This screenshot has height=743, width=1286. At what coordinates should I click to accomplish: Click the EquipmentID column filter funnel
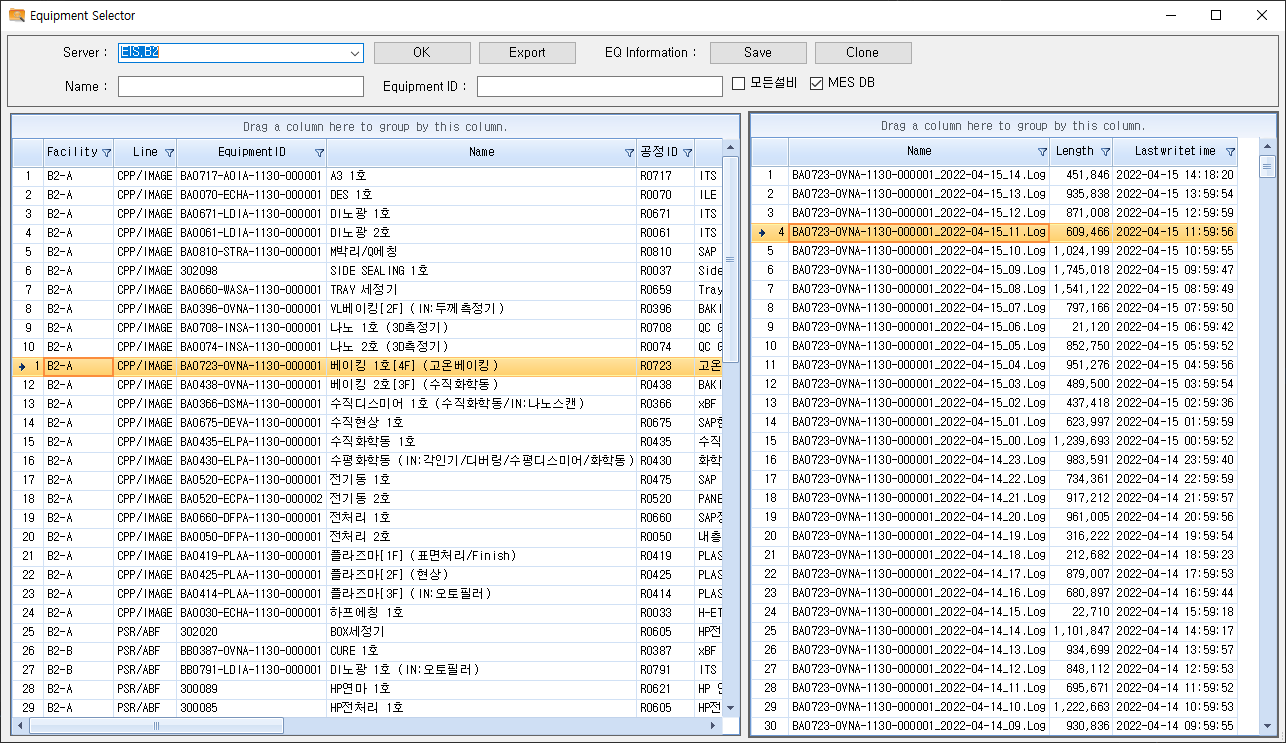pyautogui.click(x=319, y=153)
